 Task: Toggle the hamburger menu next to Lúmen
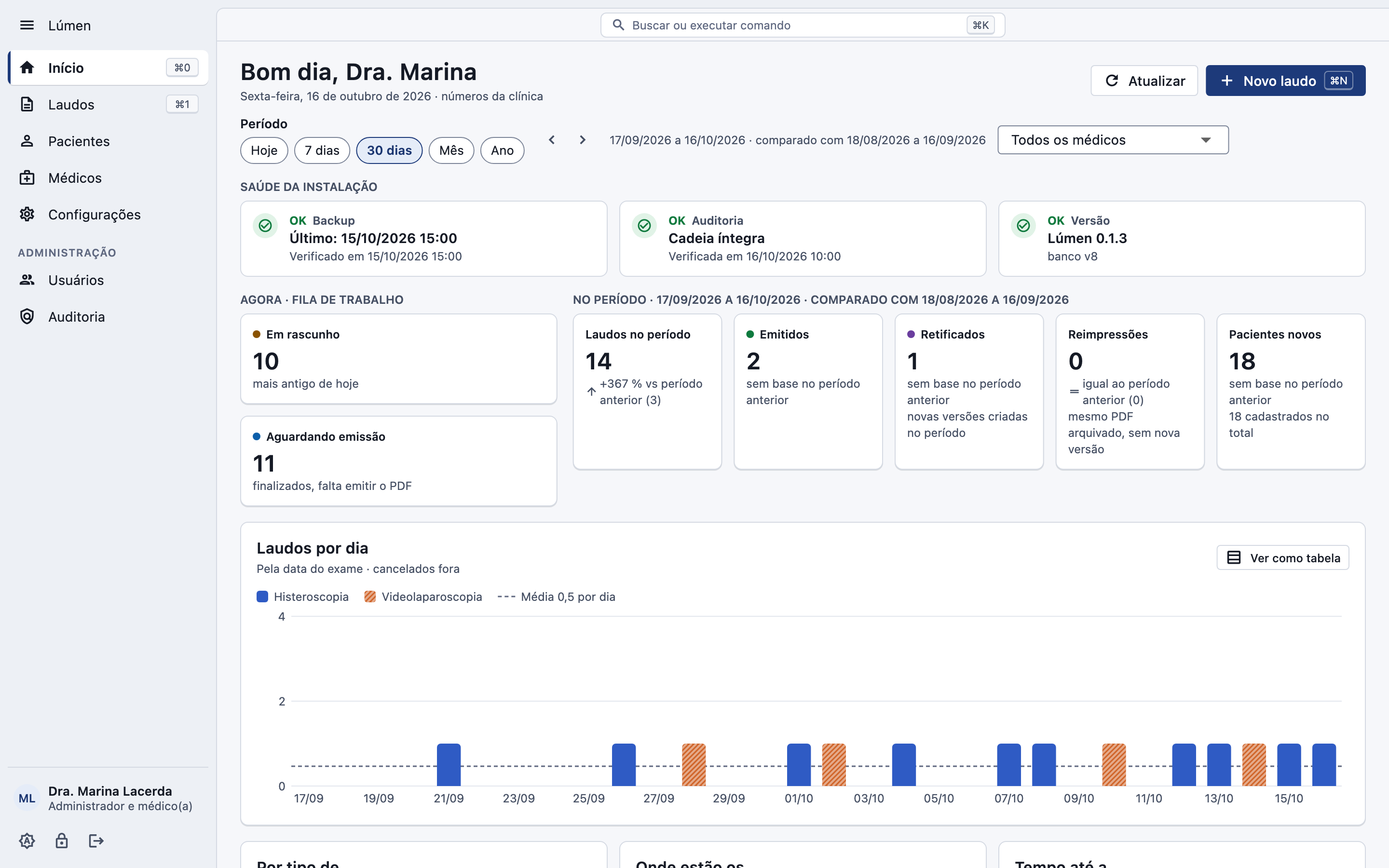(27, 25)
